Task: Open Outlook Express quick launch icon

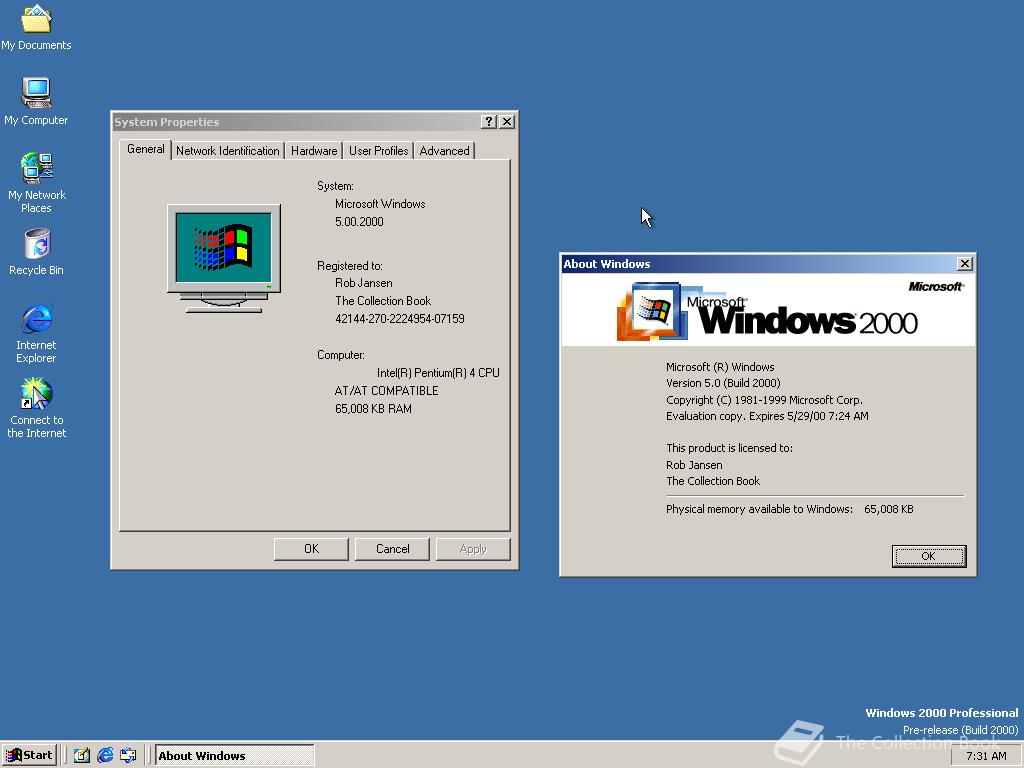Action: pyautogui.click(x=128, y=755)
